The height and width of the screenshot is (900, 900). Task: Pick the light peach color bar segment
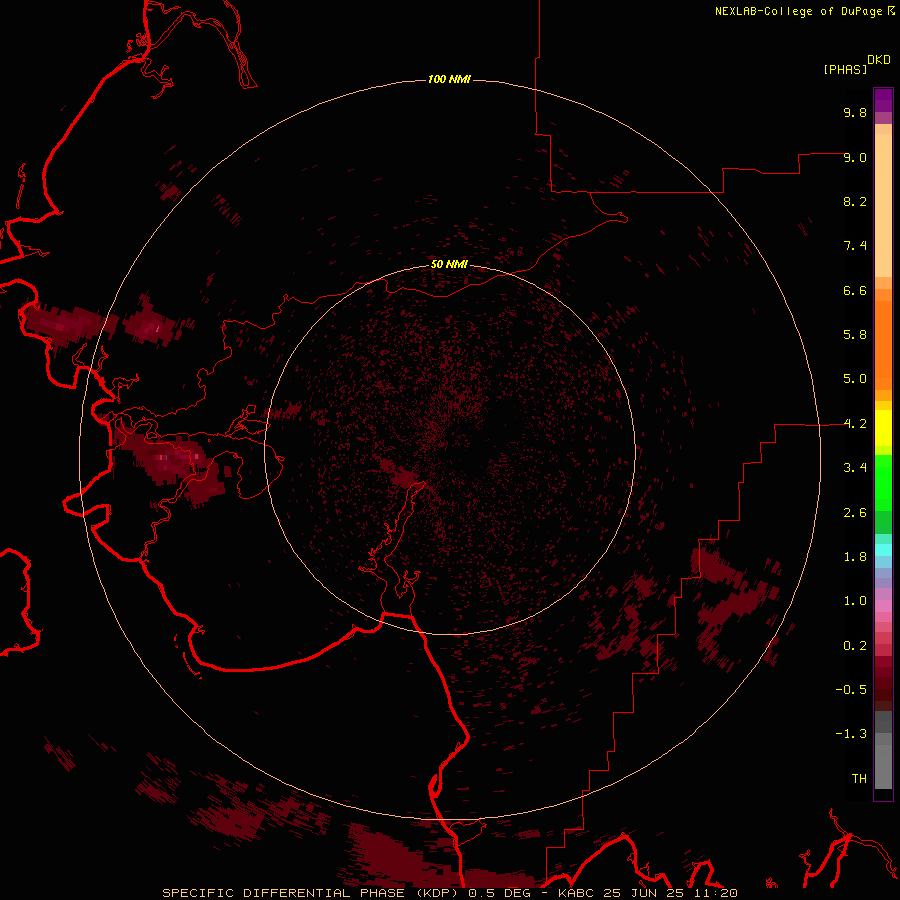tap(883, 205)
